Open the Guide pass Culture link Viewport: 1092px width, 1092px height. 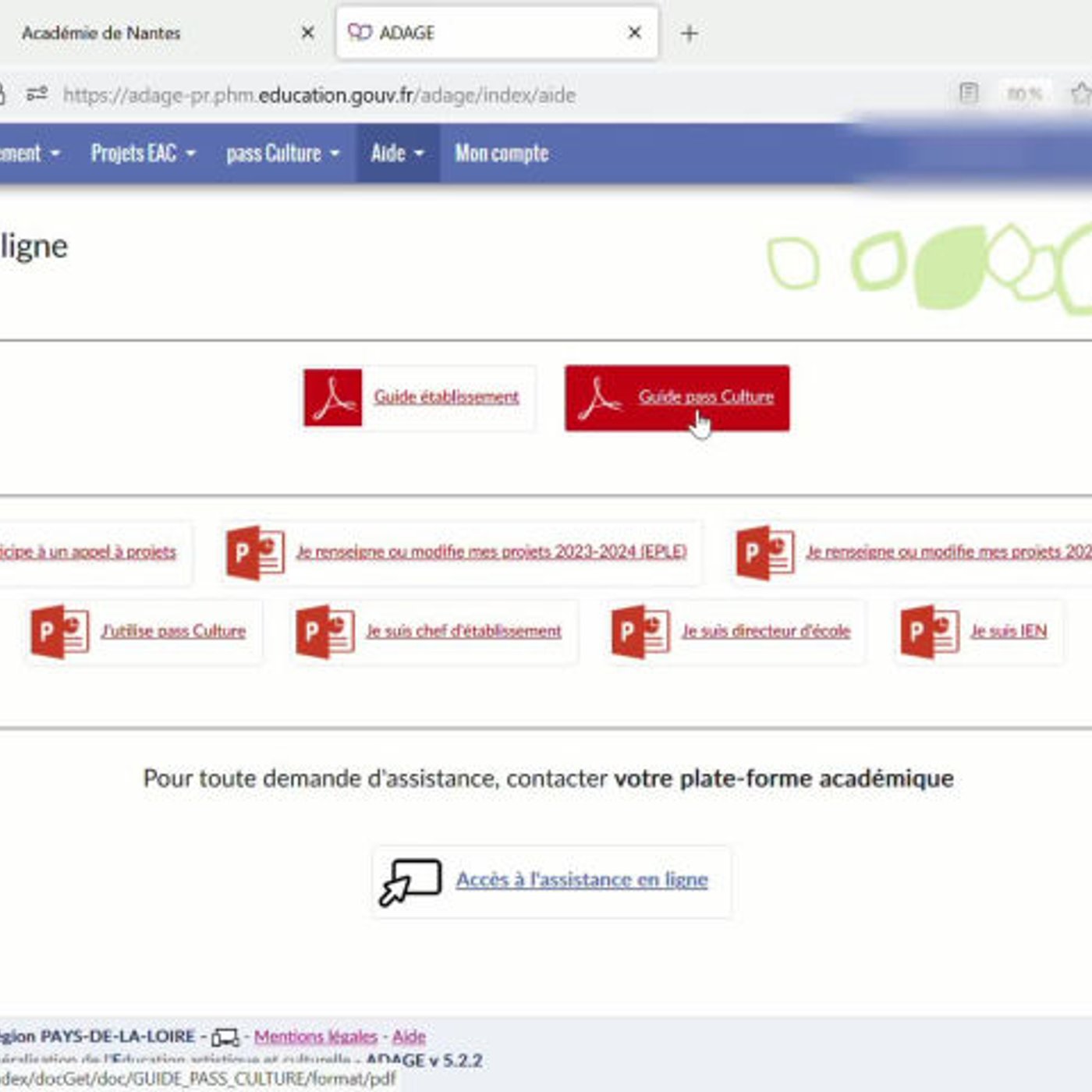706,397
